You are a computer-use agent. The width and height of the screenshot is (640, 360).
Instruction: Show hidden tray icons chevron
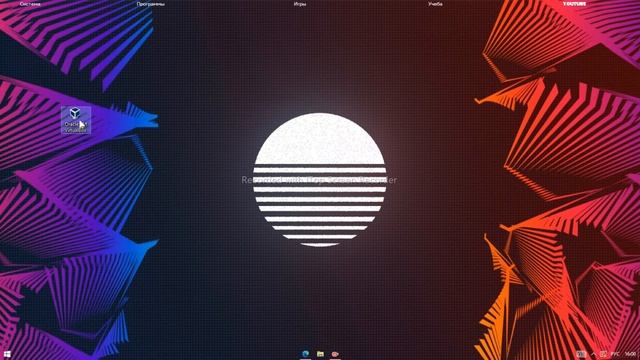(x=593, y=354)
